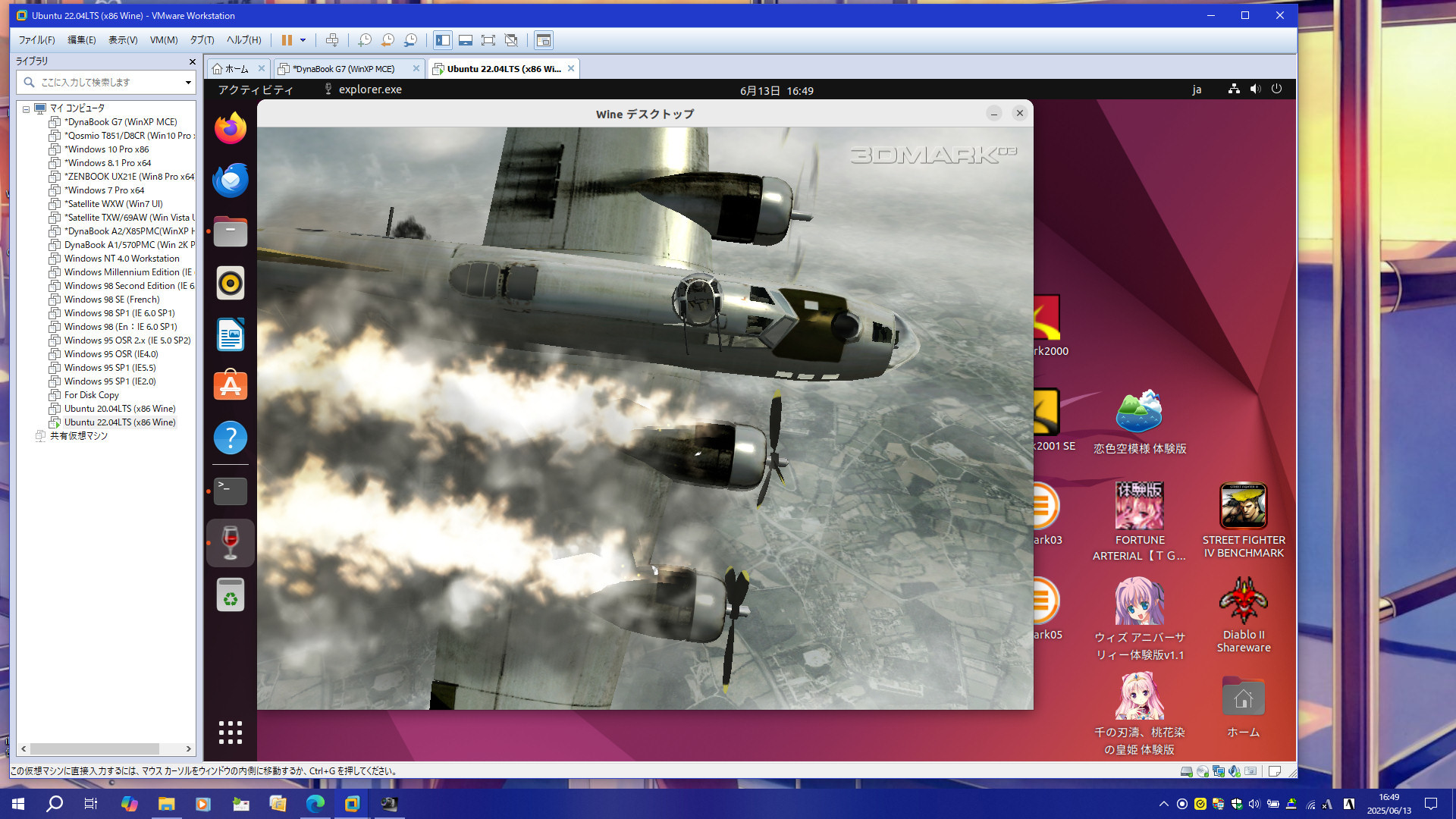Open the clock showing 6月13日 16:49
This screenshot has width=1456, height=819.
777,90
